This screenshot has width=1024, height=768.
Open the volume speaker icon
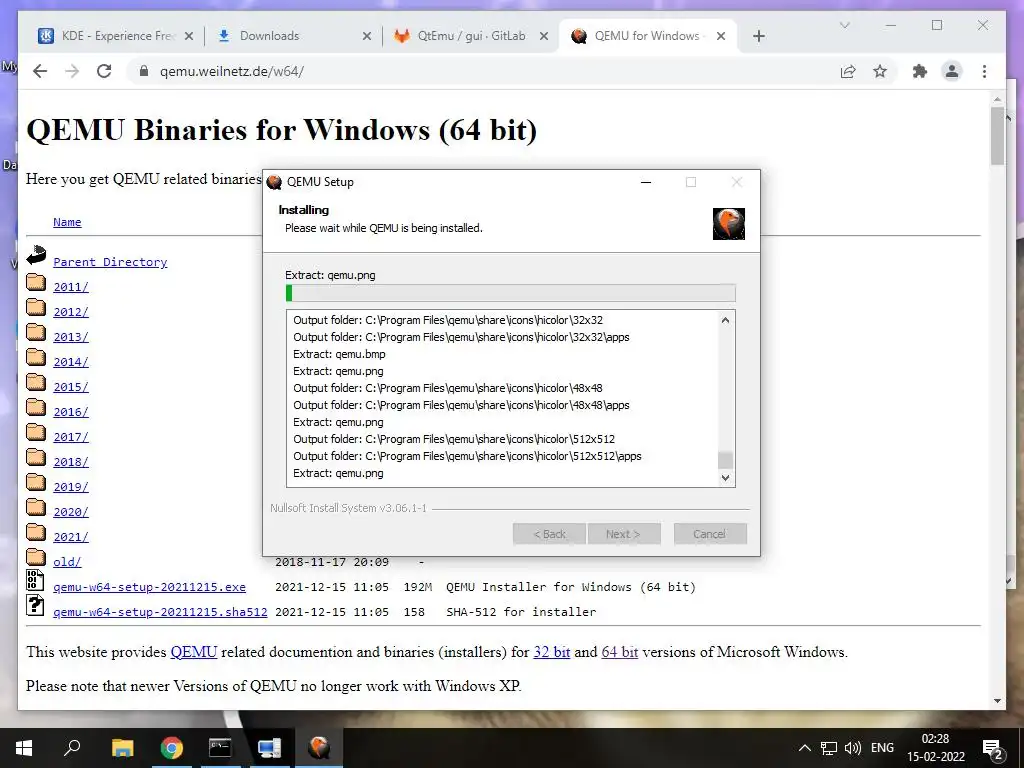(x=852, y=748)
